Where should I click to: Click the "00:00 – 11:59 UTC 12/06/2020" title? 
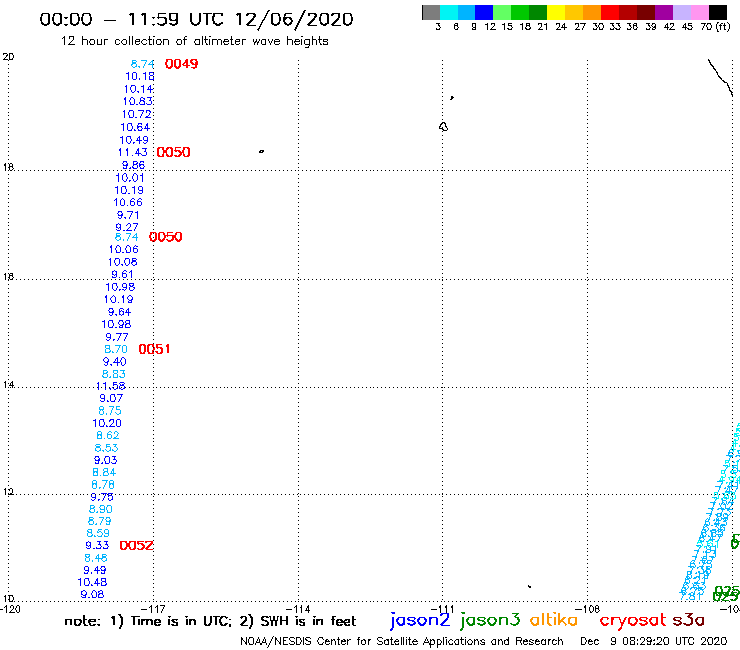[x=196, y=19]
